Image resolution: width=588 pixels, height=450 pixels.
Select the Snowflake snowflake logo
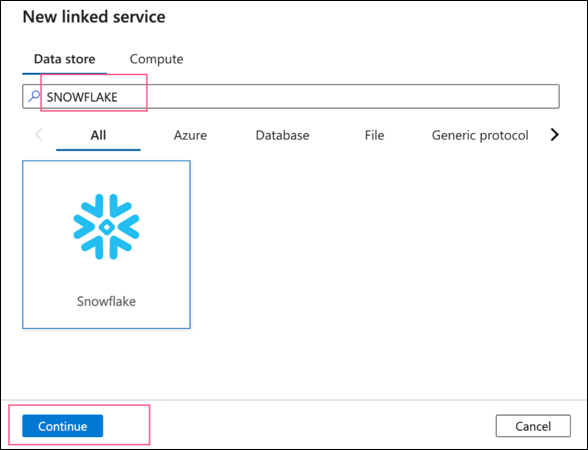coord(106,226)
